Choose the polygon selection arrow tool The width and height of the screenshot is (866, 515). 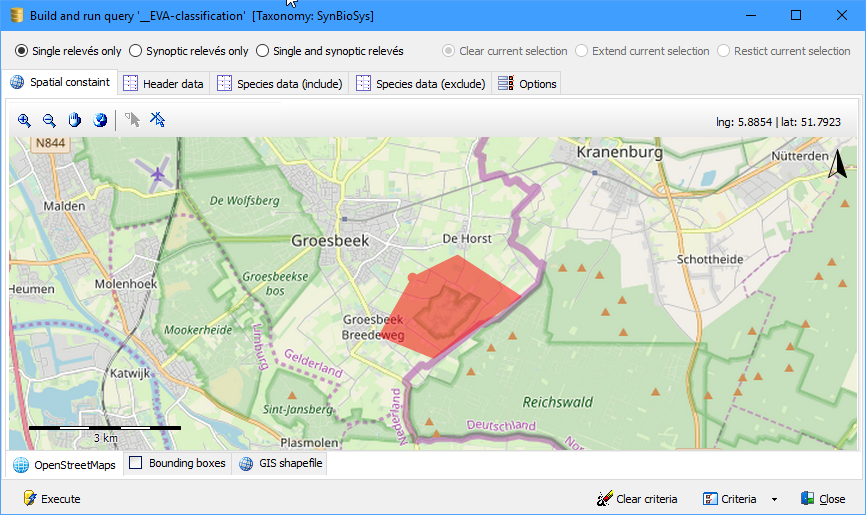[x=131, y=120]
